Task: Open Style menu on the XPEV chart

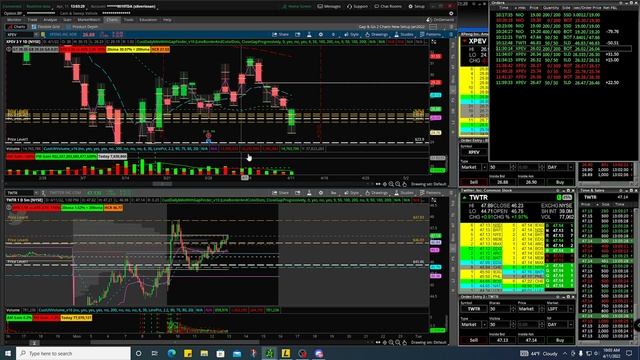Action: 351,35
